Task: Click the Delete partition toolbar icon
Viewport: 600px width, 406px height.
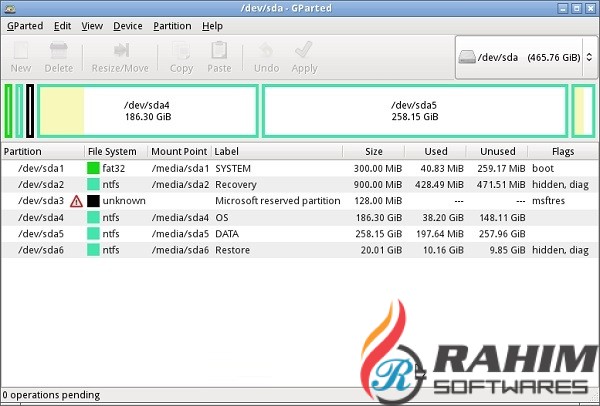Action: point(59,51)
